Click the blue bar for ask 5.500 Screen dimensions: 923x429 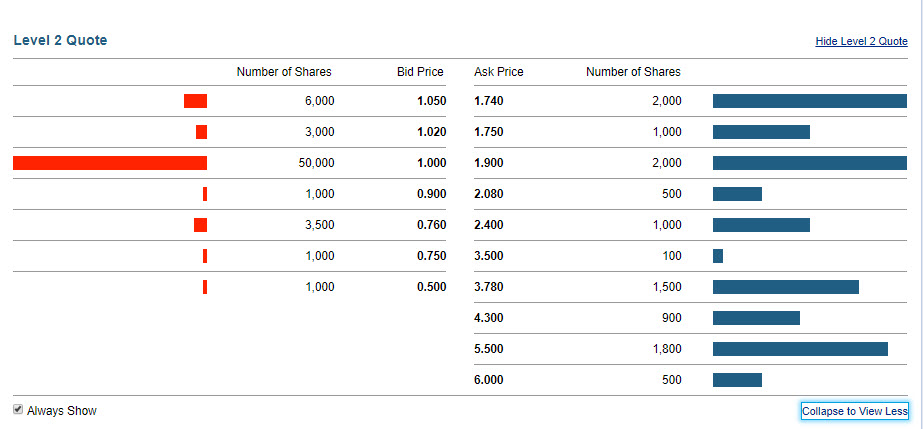(x=800, y=349)
